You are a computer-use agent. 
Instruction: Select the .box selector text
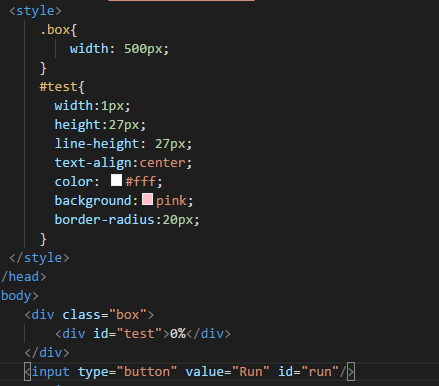(x=55, y=30)
